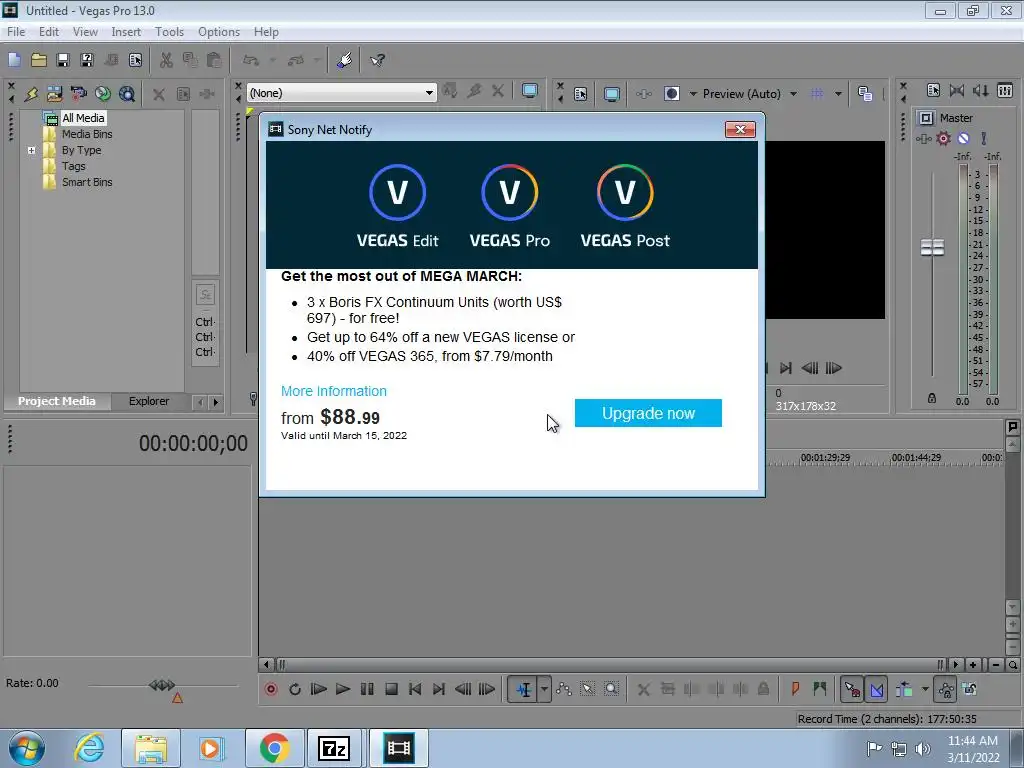
Task: Click the Get Media from Web icon
Action: point(127,94)
